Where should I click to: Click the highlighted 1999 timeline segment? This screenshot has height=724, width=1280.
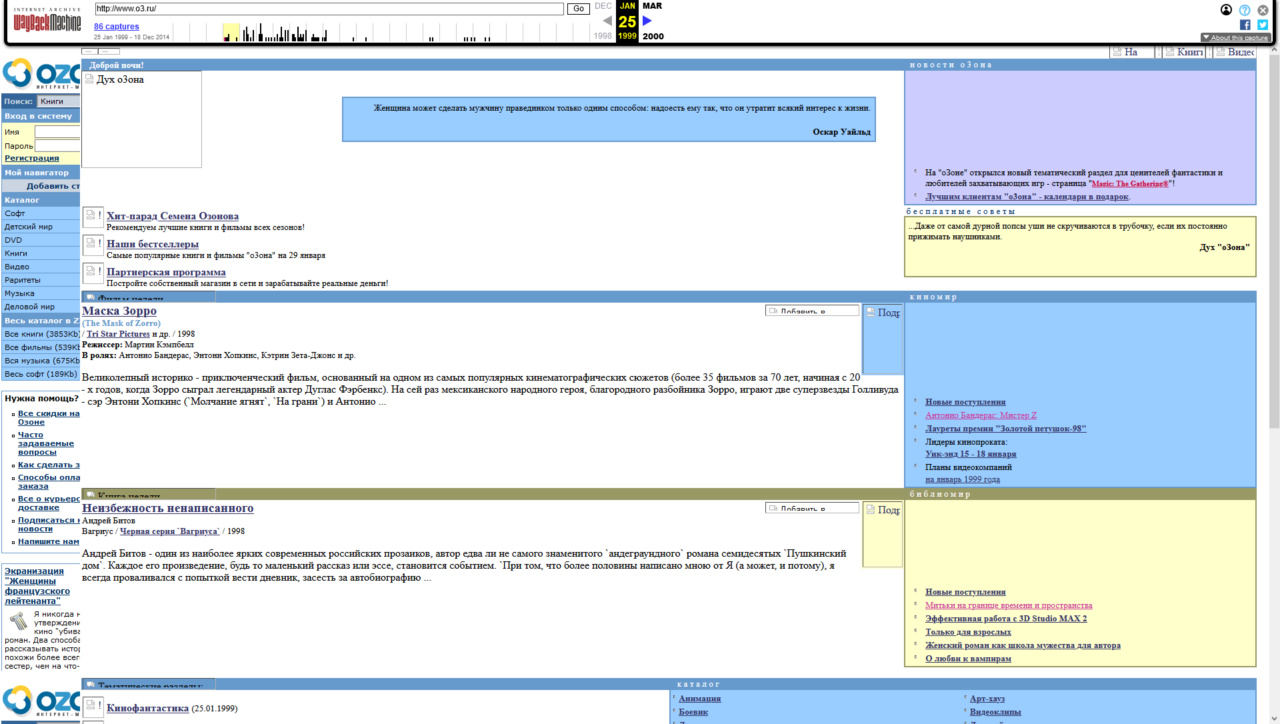coord(231,33)
